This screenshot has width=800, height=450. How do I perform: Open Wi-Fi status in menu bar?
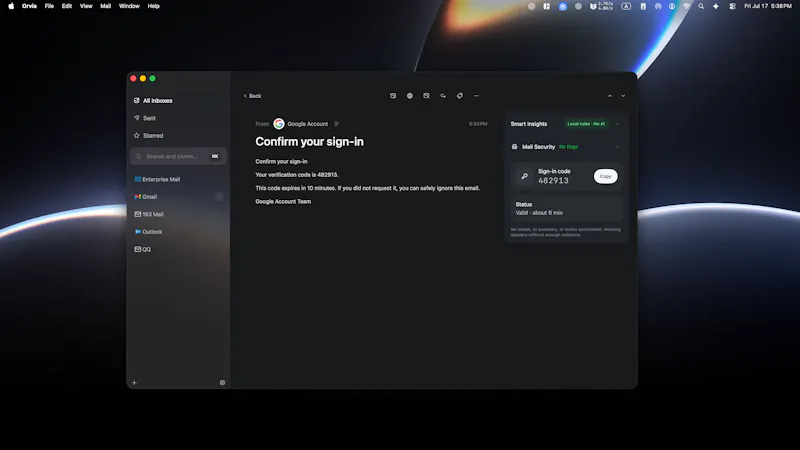coord(687,6)
